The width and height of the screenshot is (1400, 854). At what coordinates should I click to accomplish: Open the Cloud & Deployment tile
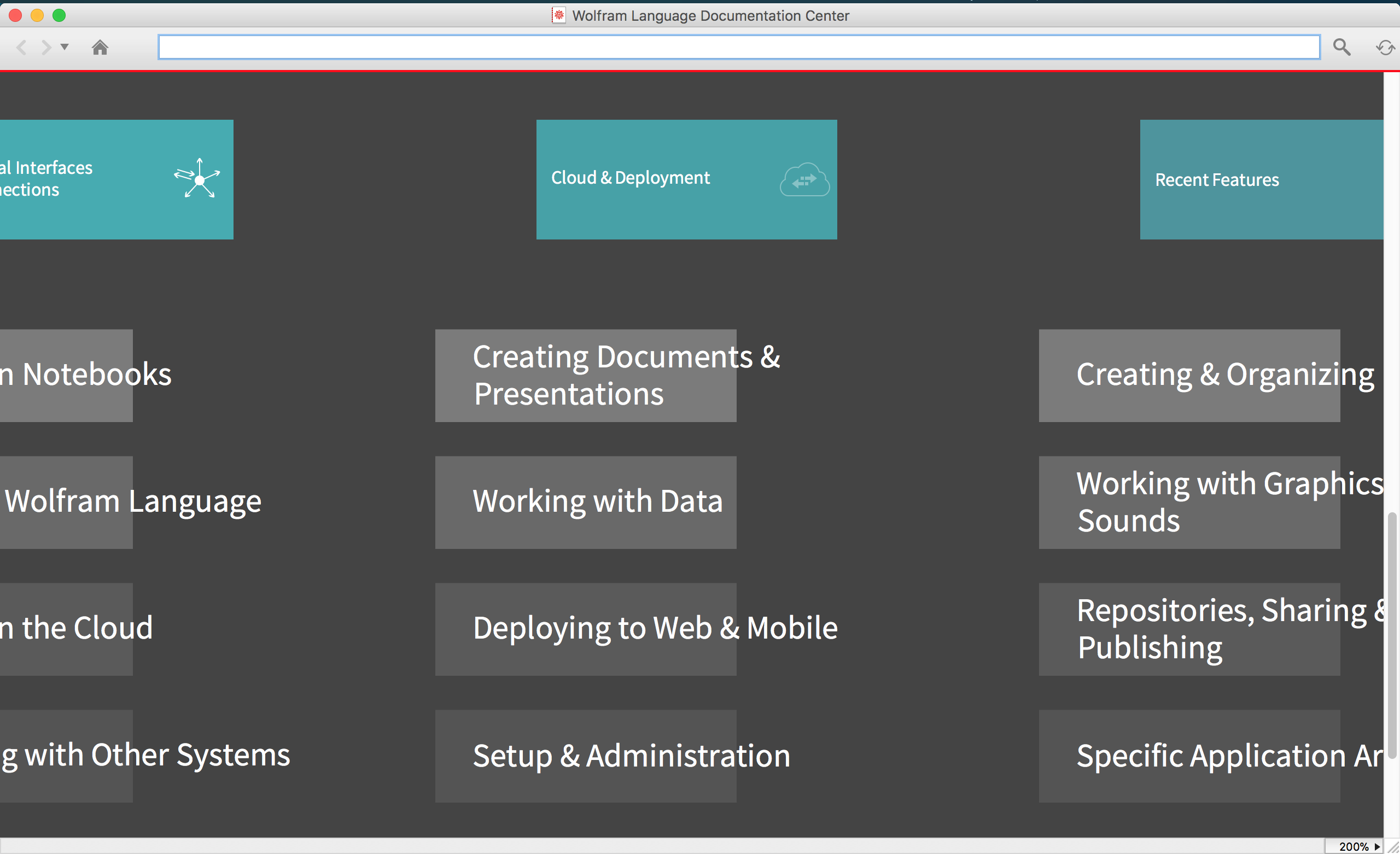(686, 179)
